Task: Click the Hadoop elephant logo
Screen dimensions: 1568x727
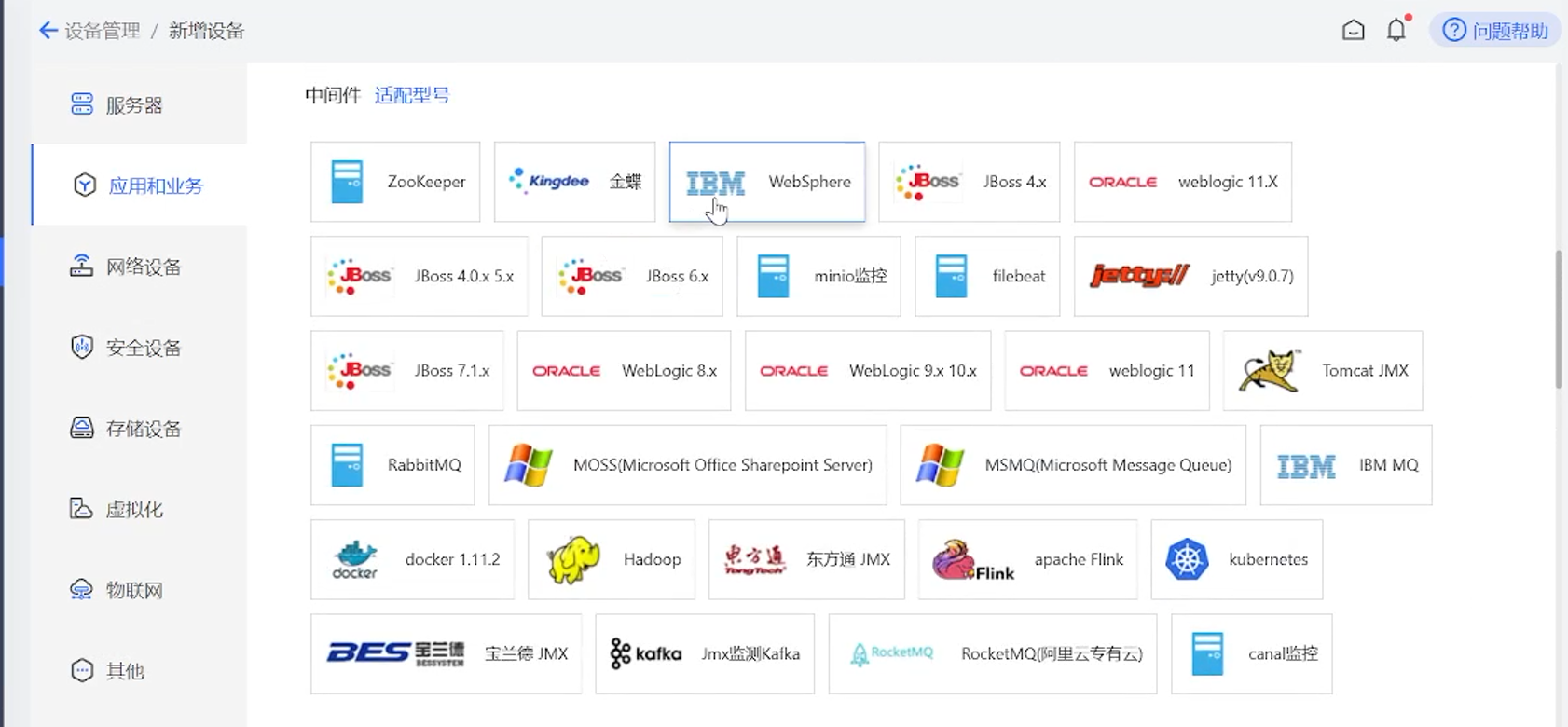Action: (573, 559)
